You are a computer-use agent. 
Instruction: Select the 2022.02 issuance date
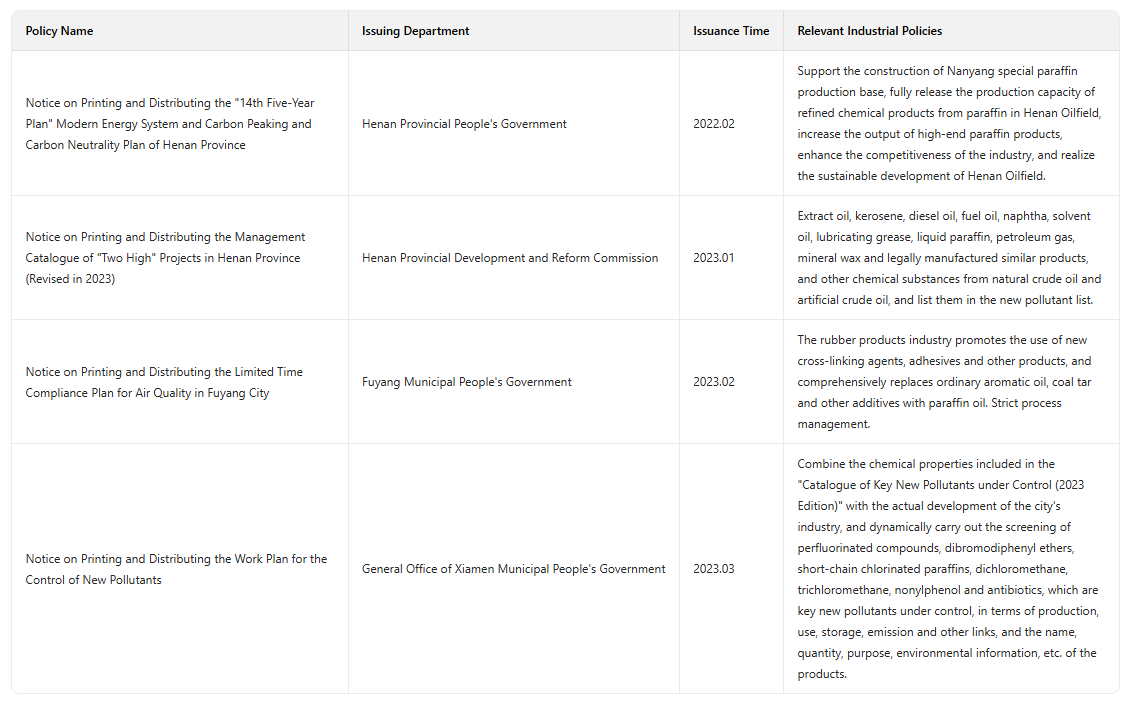(x=713, y=124)
